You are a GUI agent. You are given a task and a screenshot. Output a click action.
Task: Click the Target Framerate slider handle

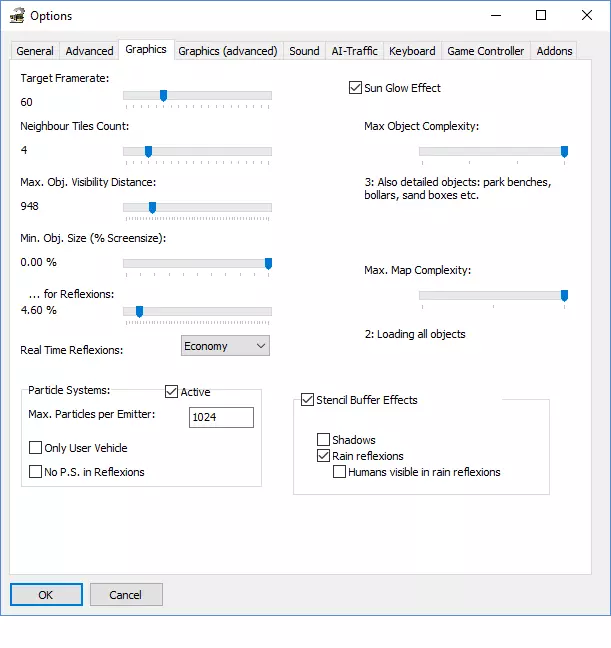[x=163, y=95]
